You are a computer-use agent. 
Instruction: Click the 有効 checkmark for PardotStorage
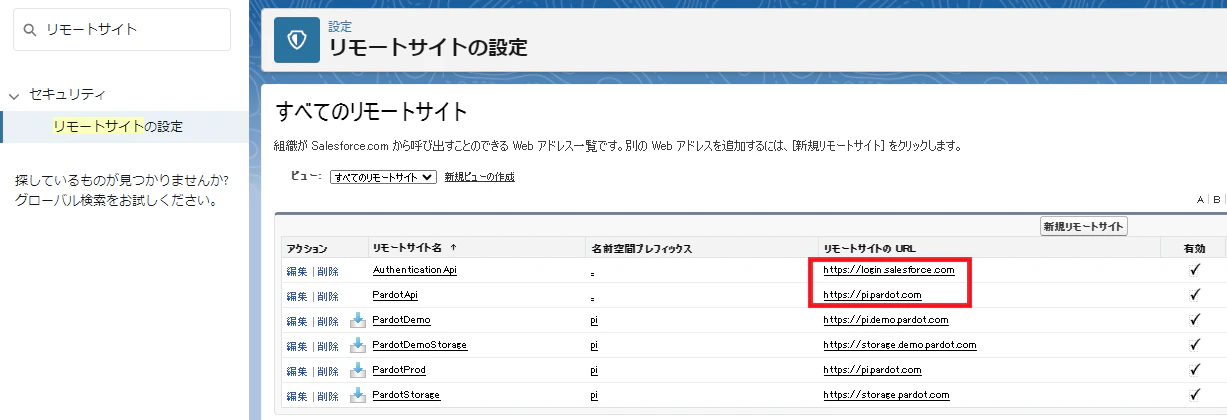[1194, 395]
